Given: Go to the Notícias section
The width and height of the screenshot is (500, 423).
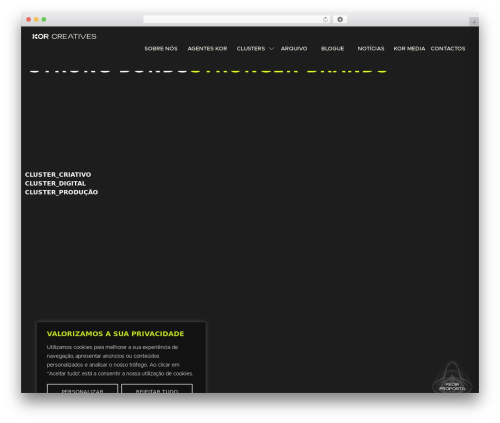Looking at the screenshot, I should pyautogui.click(x=371, y=49).
